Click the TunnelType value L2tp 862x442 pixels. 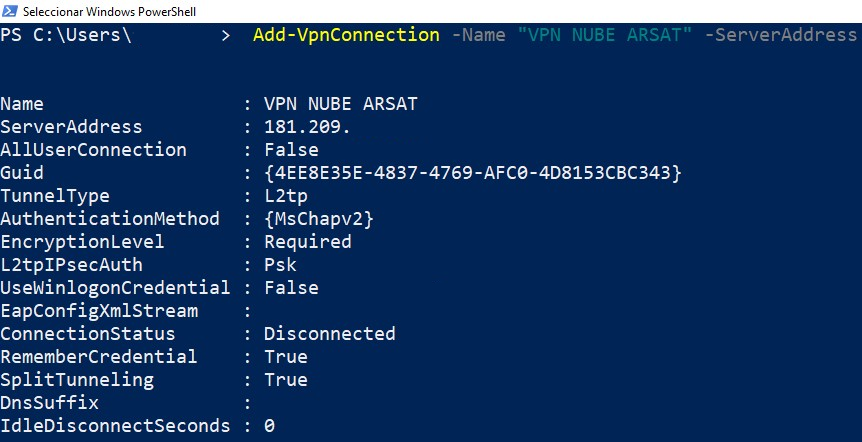click(x=286, y=196)
